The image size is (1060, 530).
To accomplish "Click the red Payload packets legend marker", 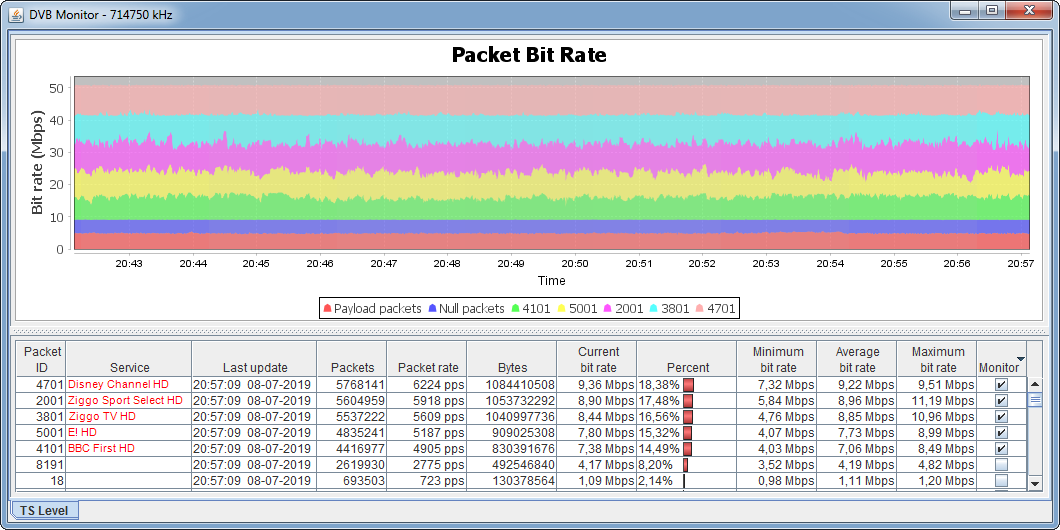I will click(x=327, y=309).
